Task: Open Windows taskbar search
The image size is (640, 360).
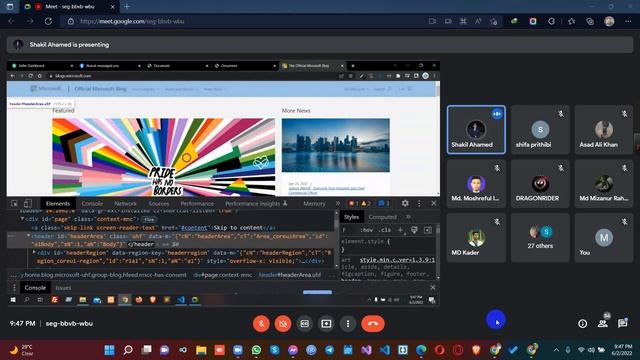Action: tap(128, 350)
